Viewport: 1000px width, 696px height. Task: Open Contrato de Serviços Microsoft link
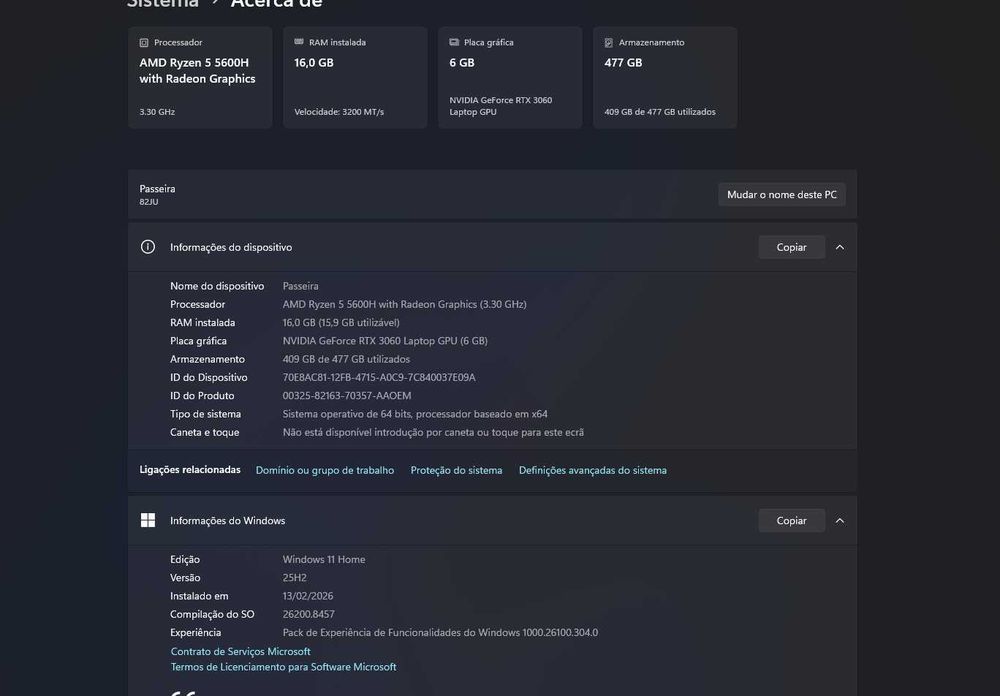coord(240,651)
